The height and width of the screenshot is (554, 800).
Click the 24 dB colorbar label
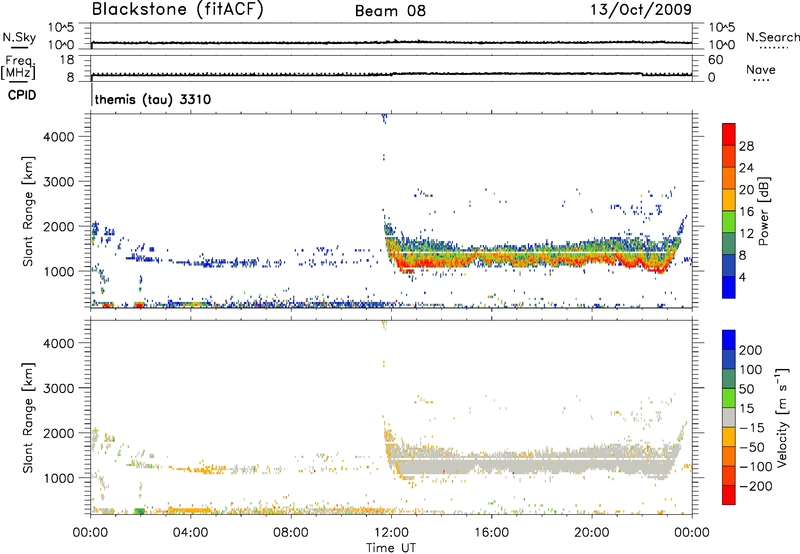coord(746,168)
